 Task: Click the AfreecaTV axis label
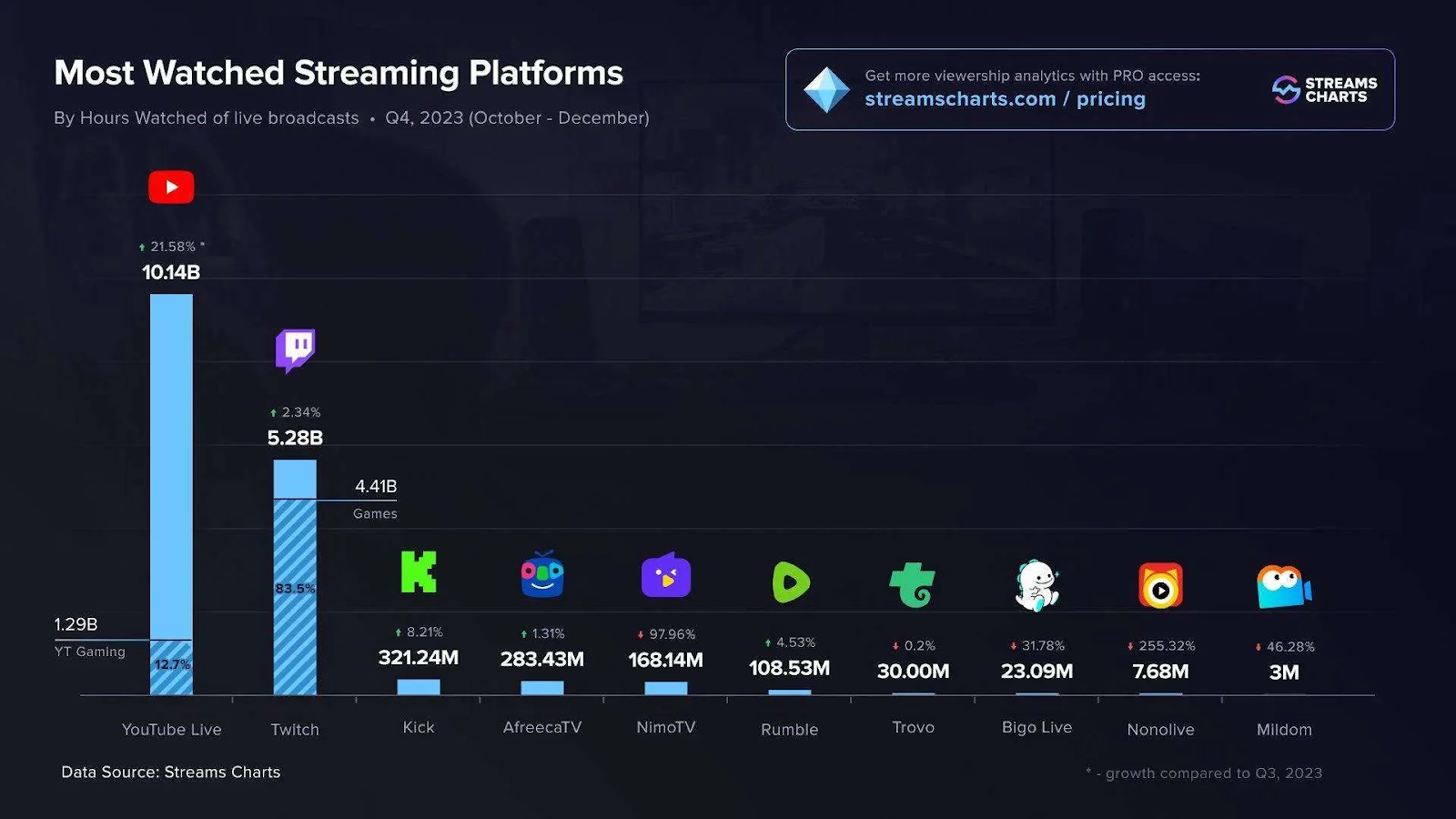pos(542,727)
